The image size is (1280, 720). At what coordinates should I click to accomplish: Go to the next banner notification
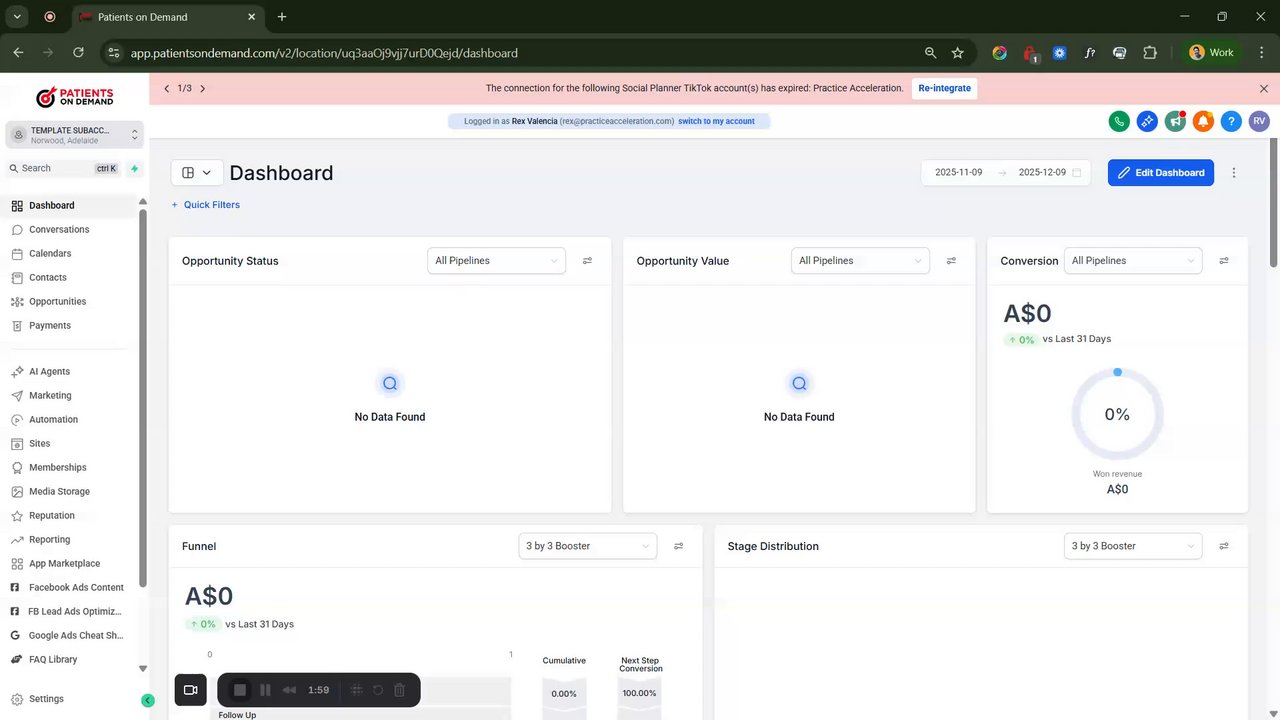click(x=203, y=89)
